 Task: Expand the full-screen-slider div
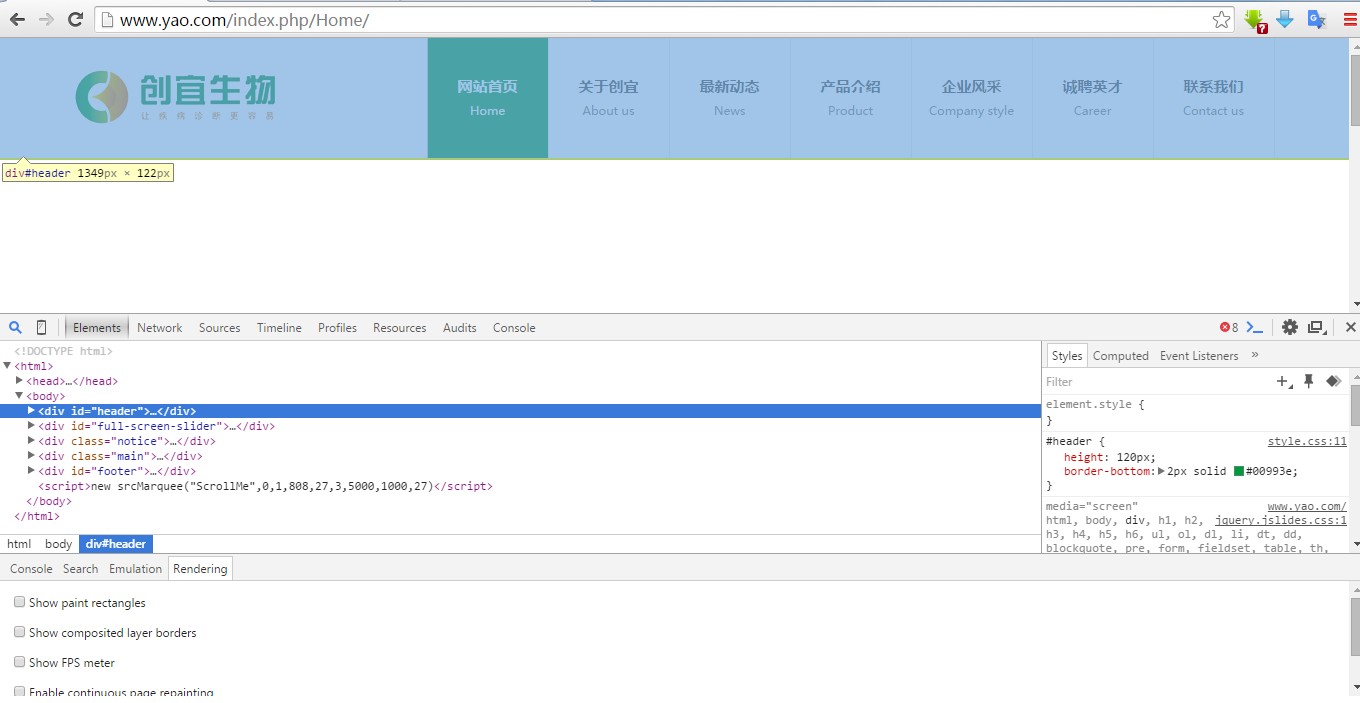click(x=31, y=426)
